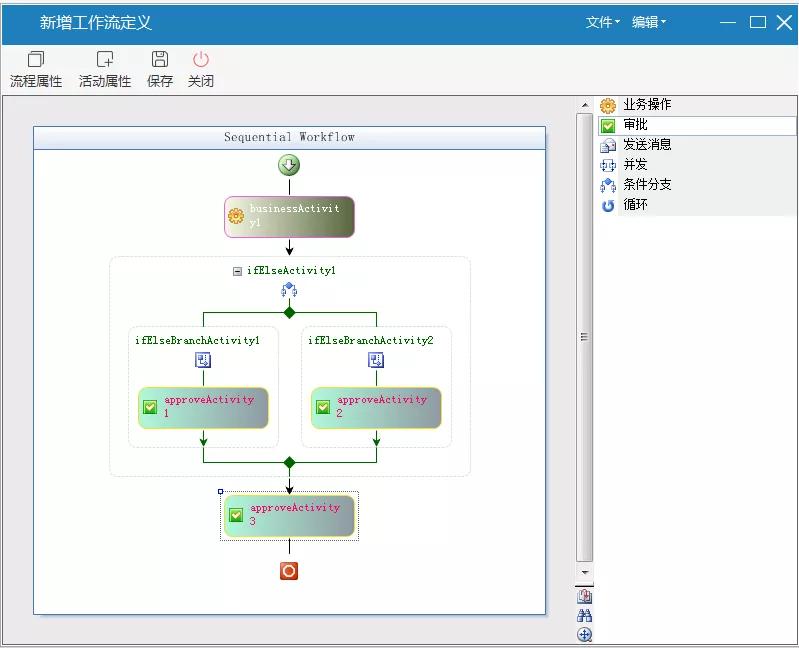Select ifElseBranchActivity1 title

coord(197,340)
